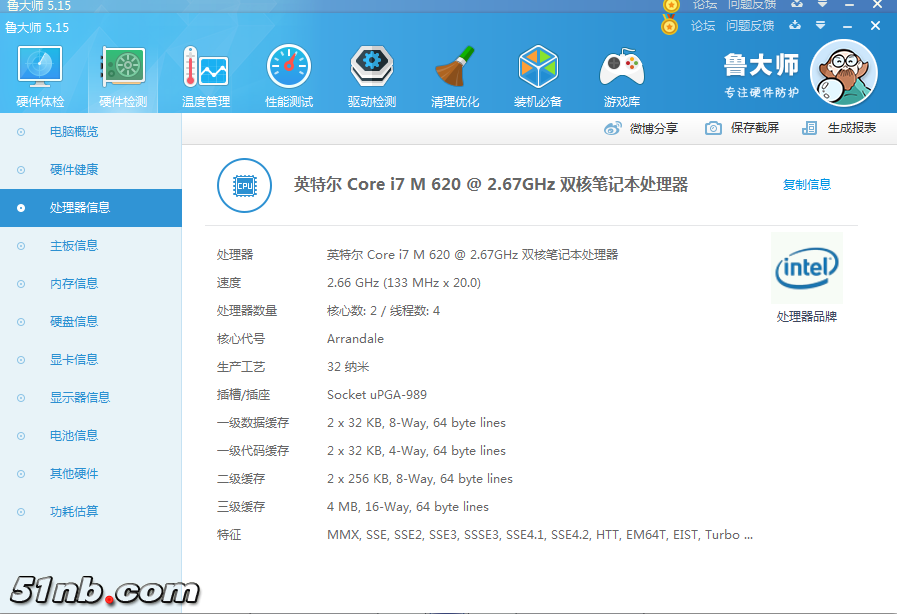This screenshot has height=614, width=897.
Task: Click the 复制信息 copy information link
Action: coord(807,185)
